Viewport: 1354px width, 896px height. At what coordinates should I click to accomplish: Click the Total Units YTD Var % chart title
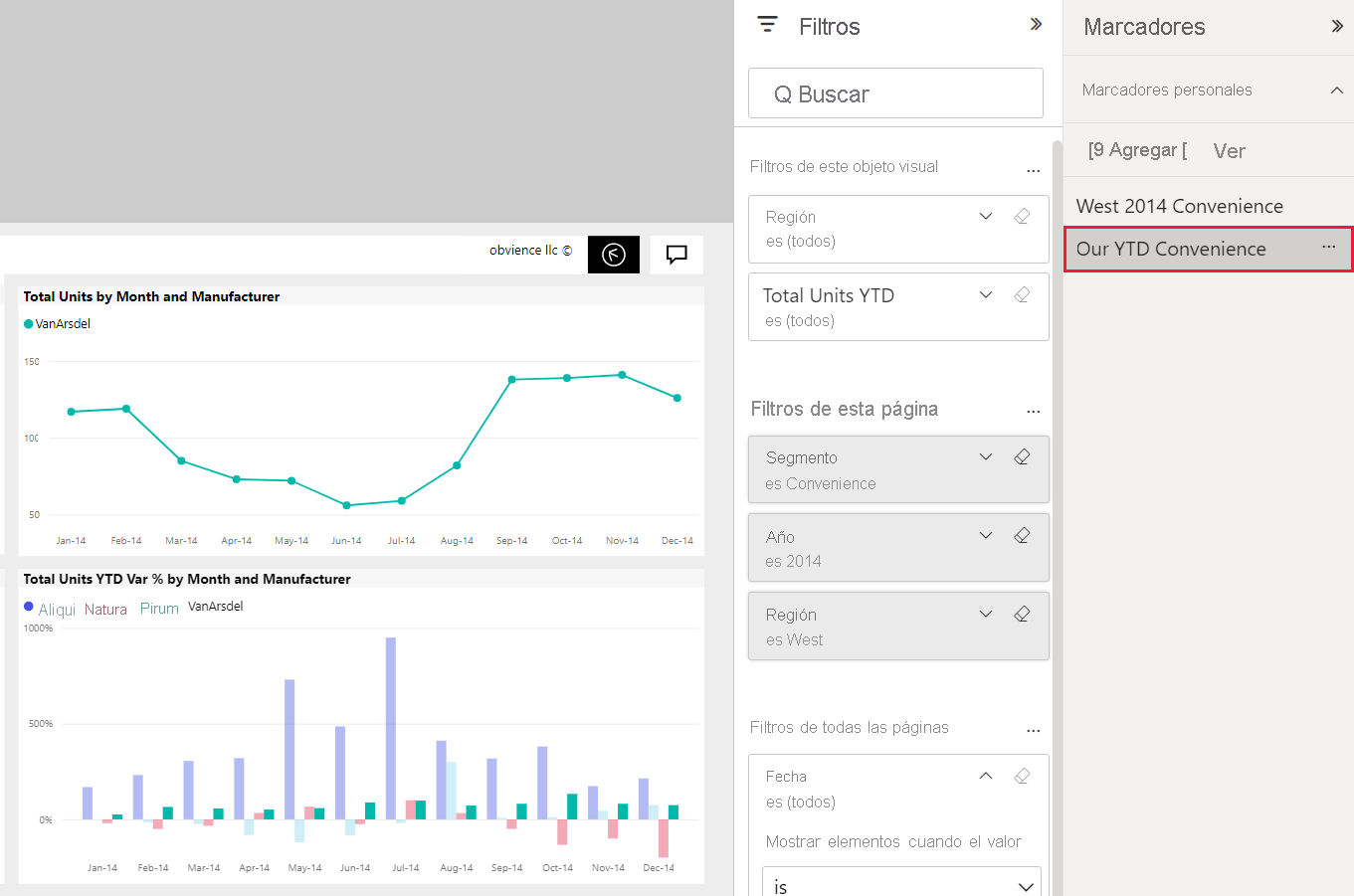[187, 579]
